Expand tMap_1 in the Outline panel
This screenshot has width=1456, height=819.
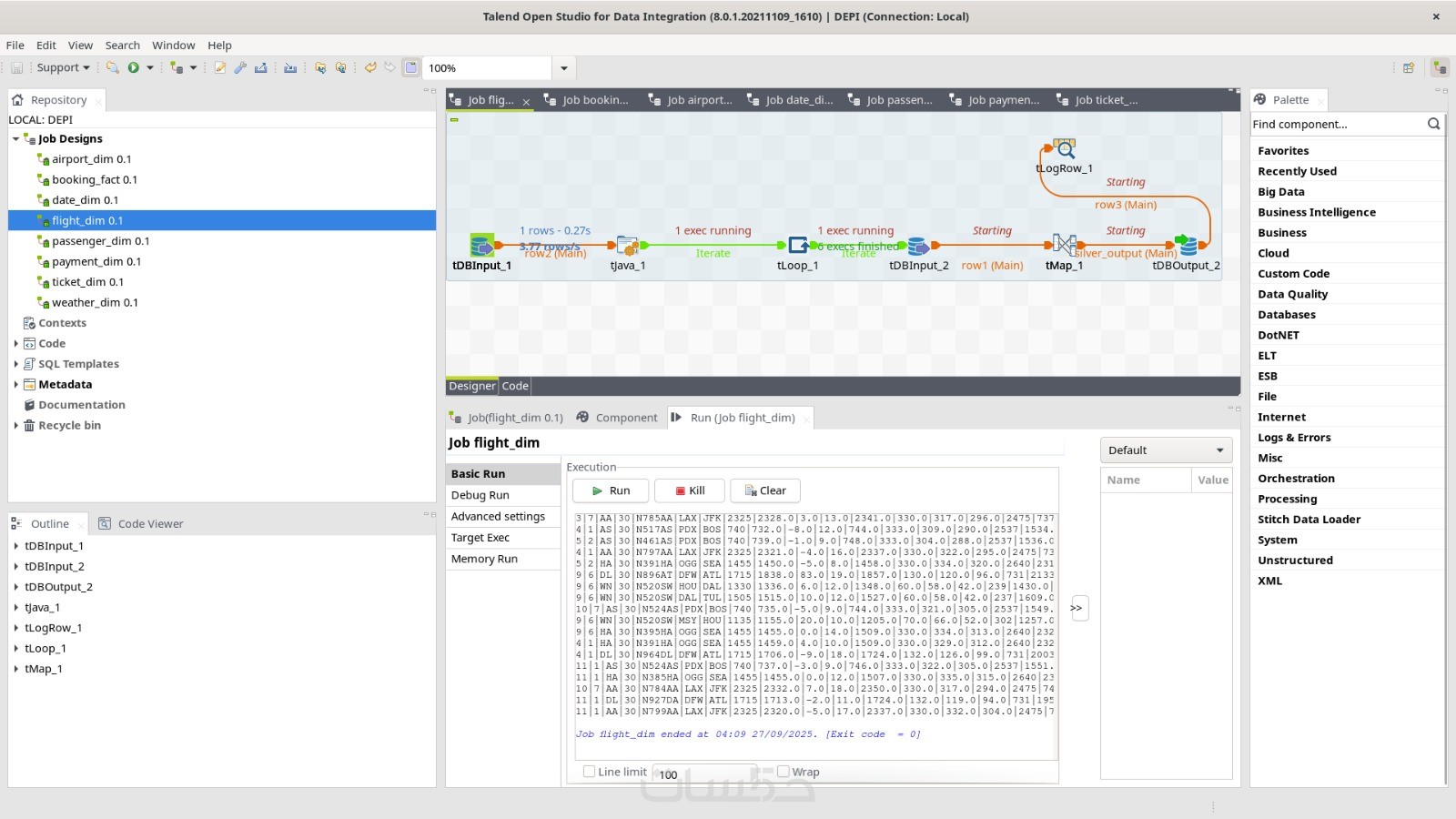pos(16,669)
